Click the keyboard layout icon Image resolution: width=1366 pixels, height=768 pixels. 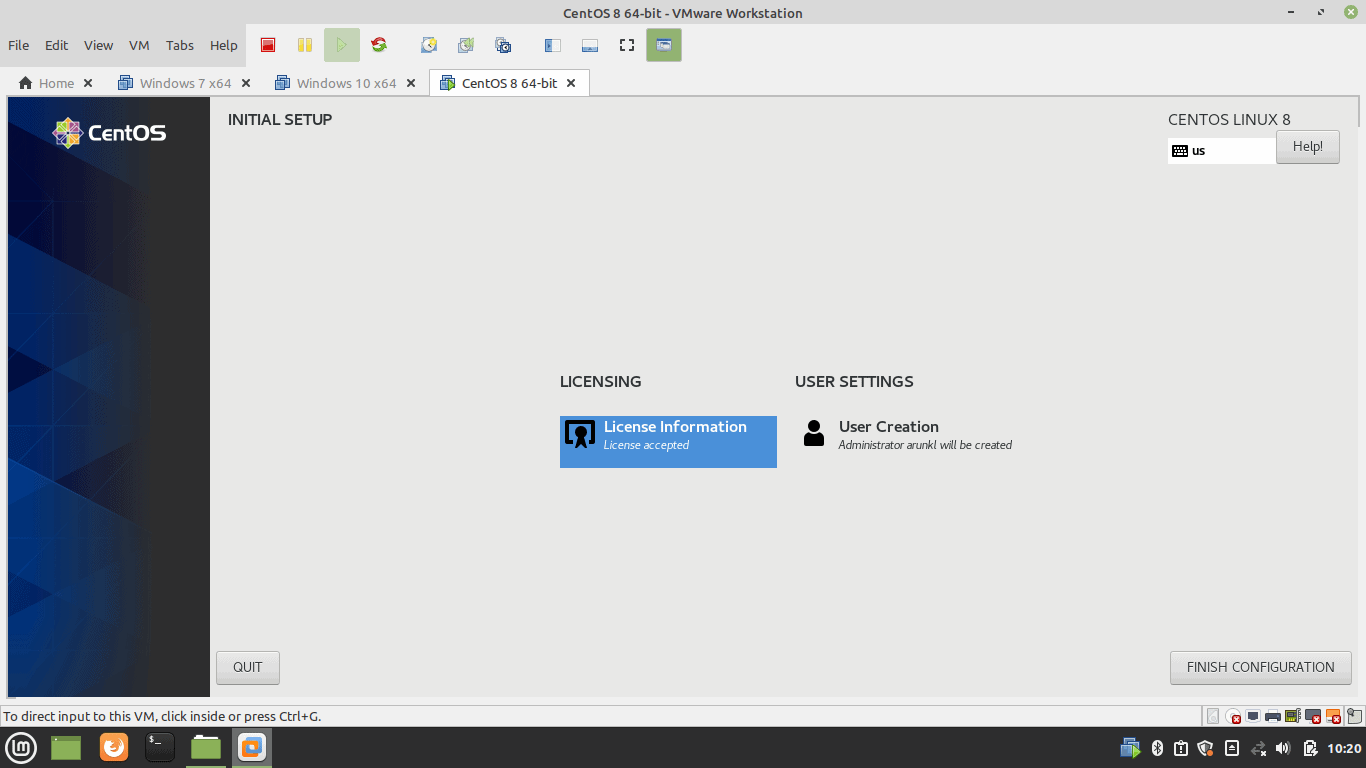1180,151
